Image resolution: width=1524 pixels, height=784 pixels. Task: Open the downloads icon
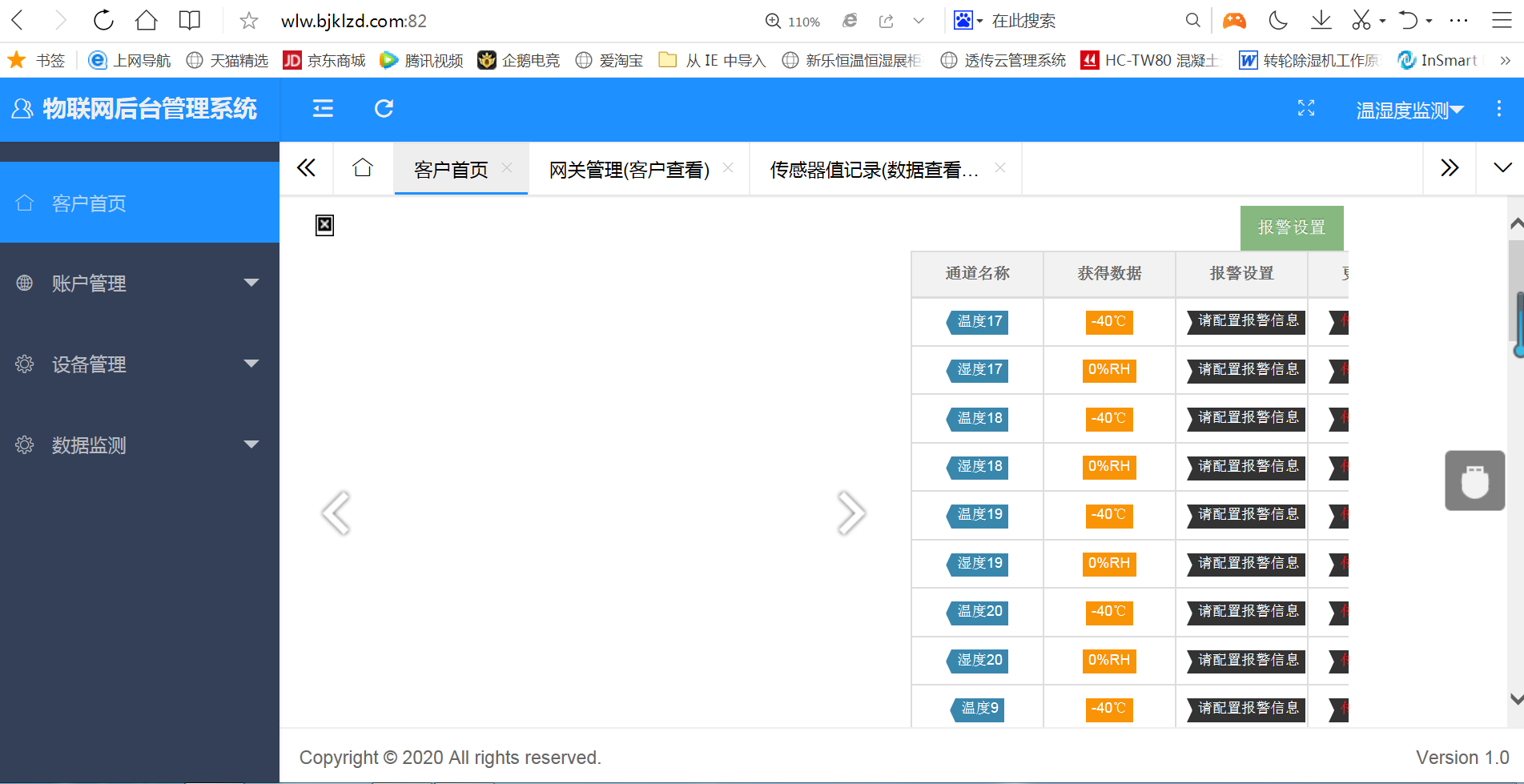(1321, 21)
